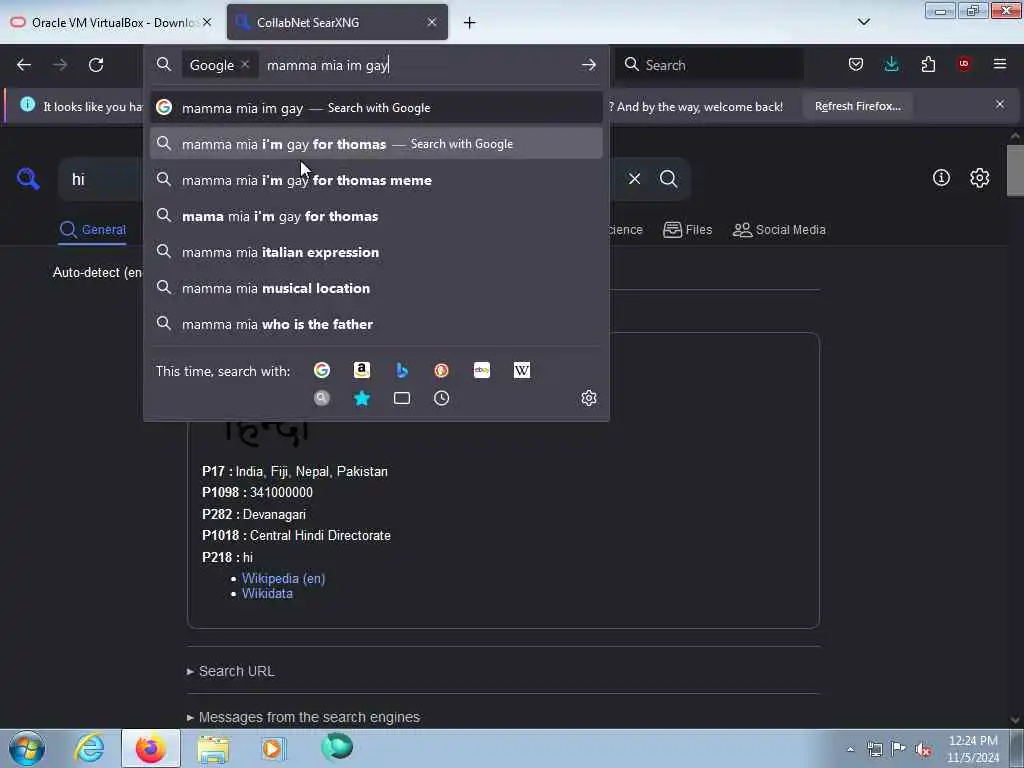Image resolution: width=1024 pixels, height=768 pixels.
Task: Dismiss the Firefox notification bar
Action: [999, 104]
